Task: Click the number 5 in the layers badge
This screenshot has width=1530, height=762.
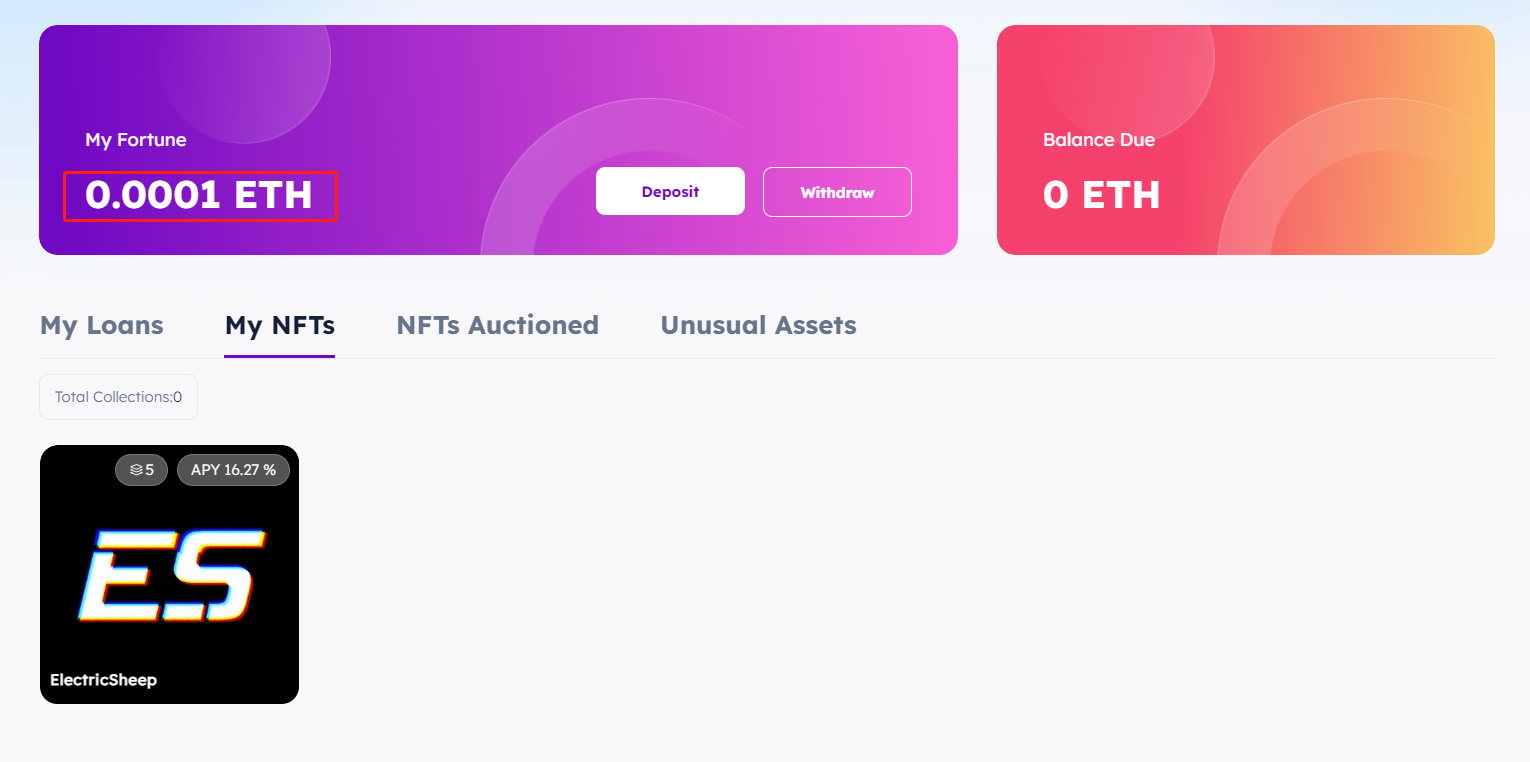Action: (x=150, y=470)
